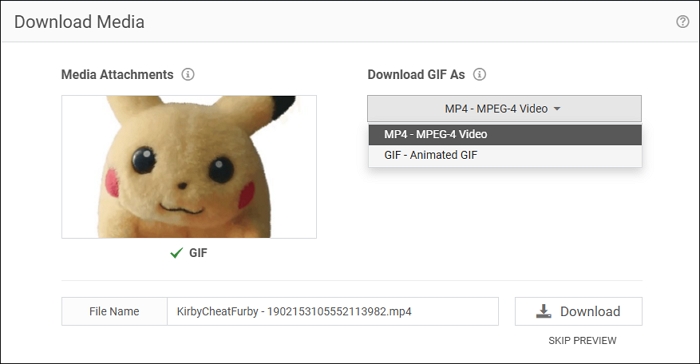Click the Download button

coord(579,311)
